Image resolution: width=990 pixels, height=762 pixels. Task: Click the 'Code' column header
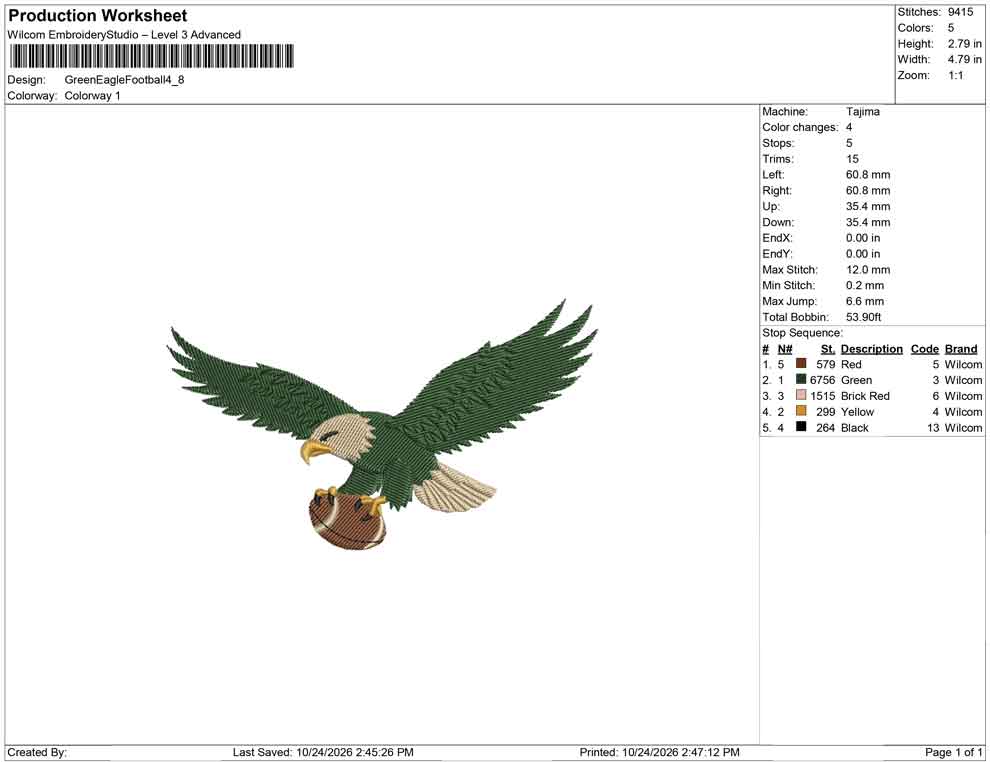pos(924,348)
